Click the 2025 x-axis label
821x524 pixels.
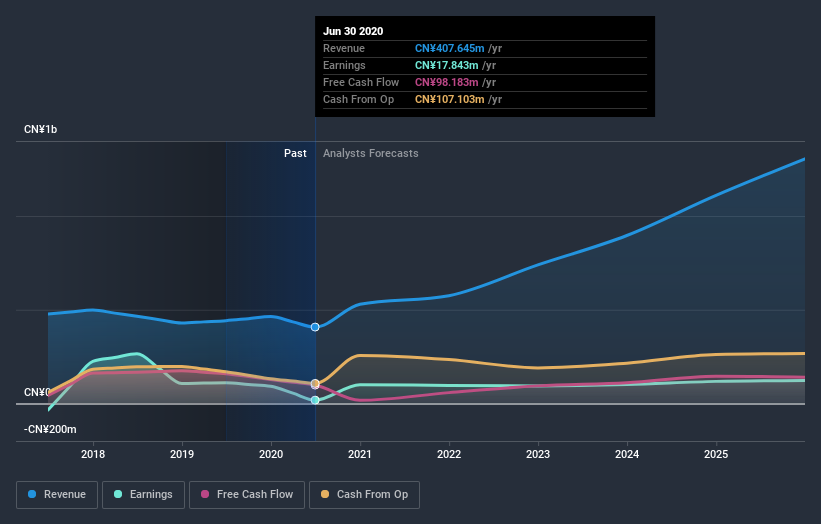tap(716, 454)
